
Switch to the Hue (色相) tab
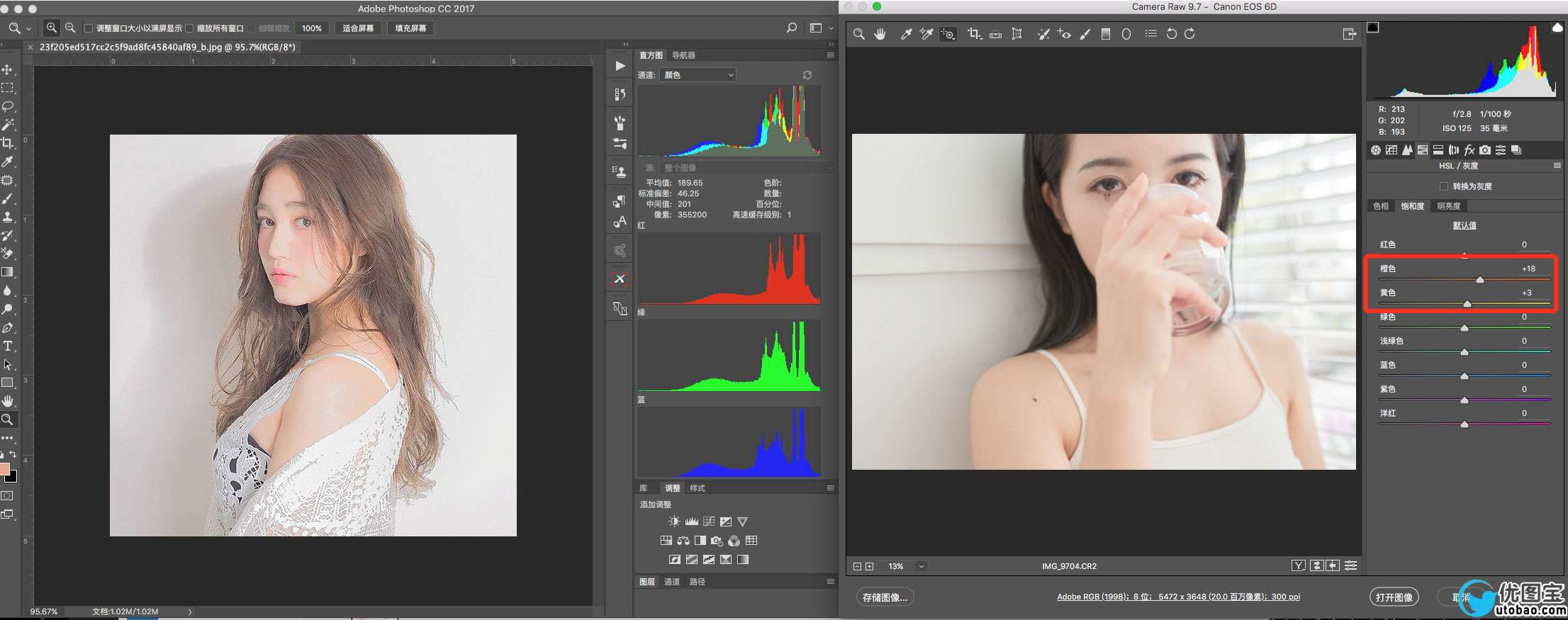[x=1381, y=206]
